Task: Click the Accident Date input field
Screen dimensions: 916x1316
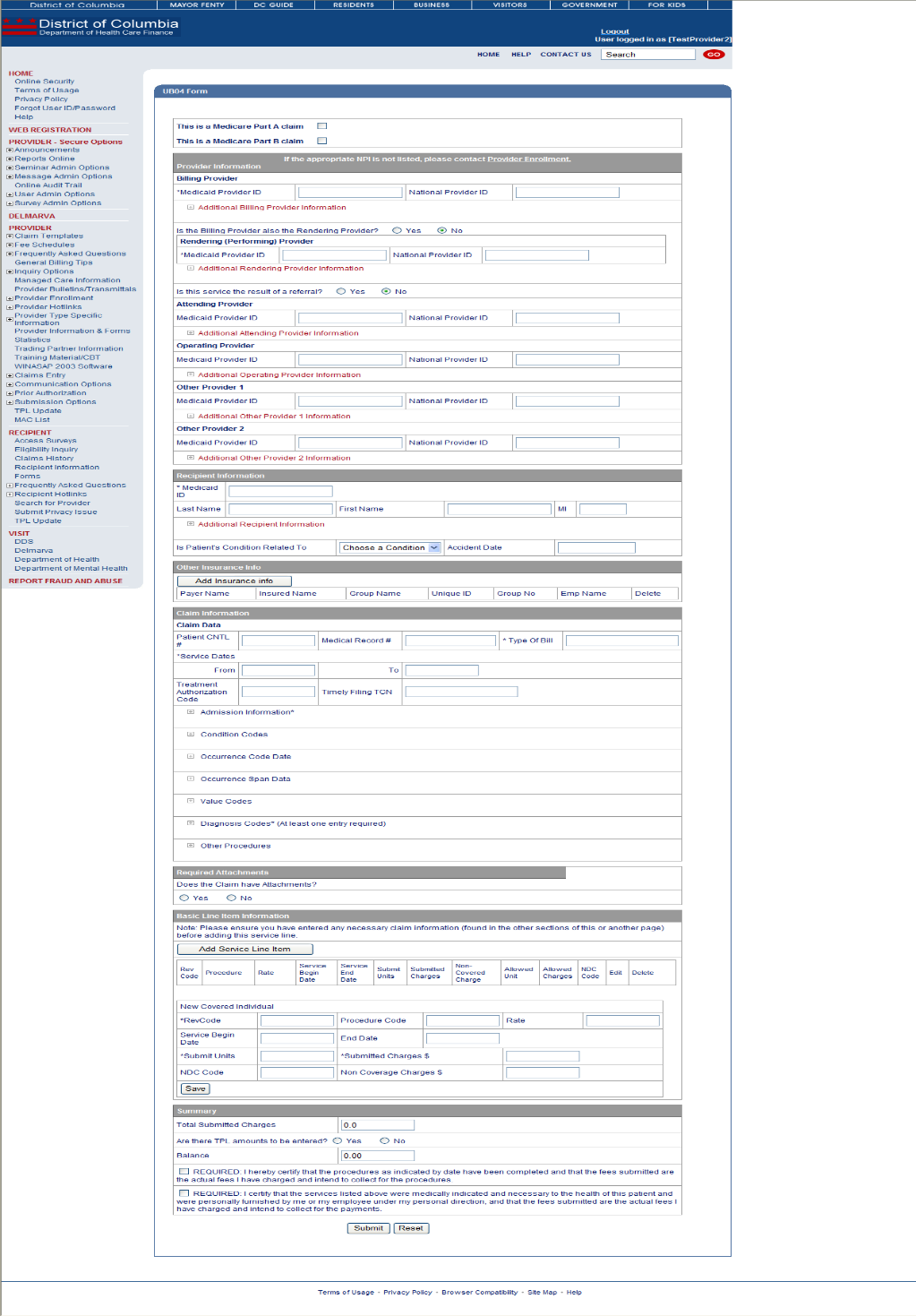Action: 596,547
